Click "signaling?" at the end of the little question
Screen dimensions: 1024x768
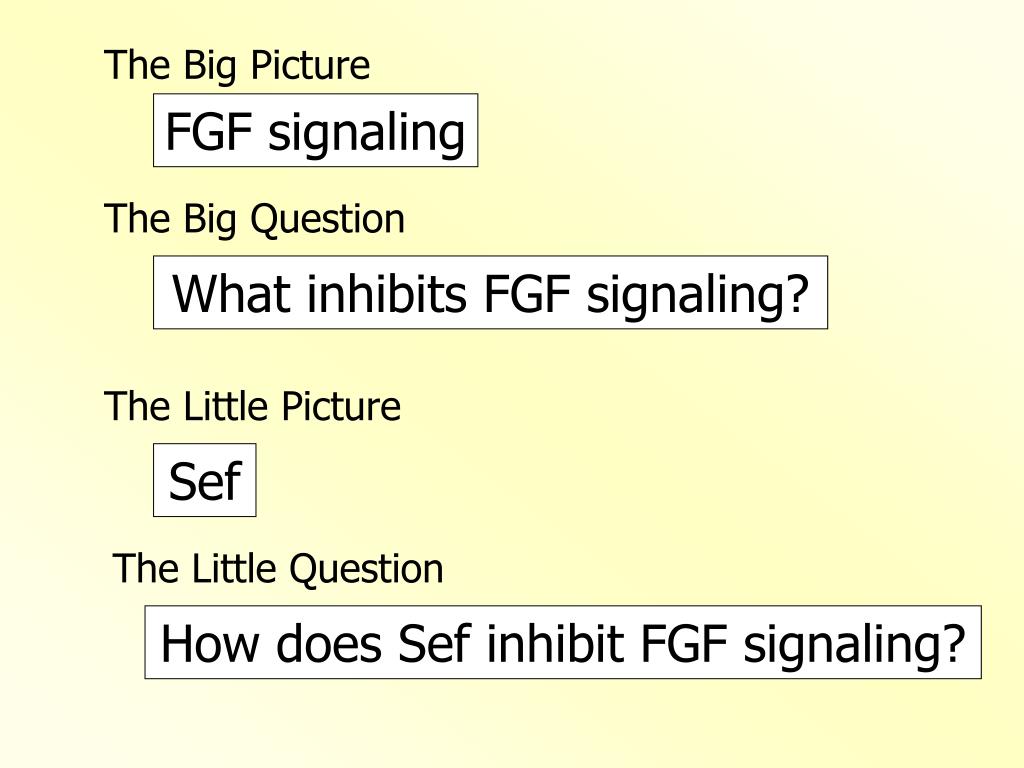(855, 647)
